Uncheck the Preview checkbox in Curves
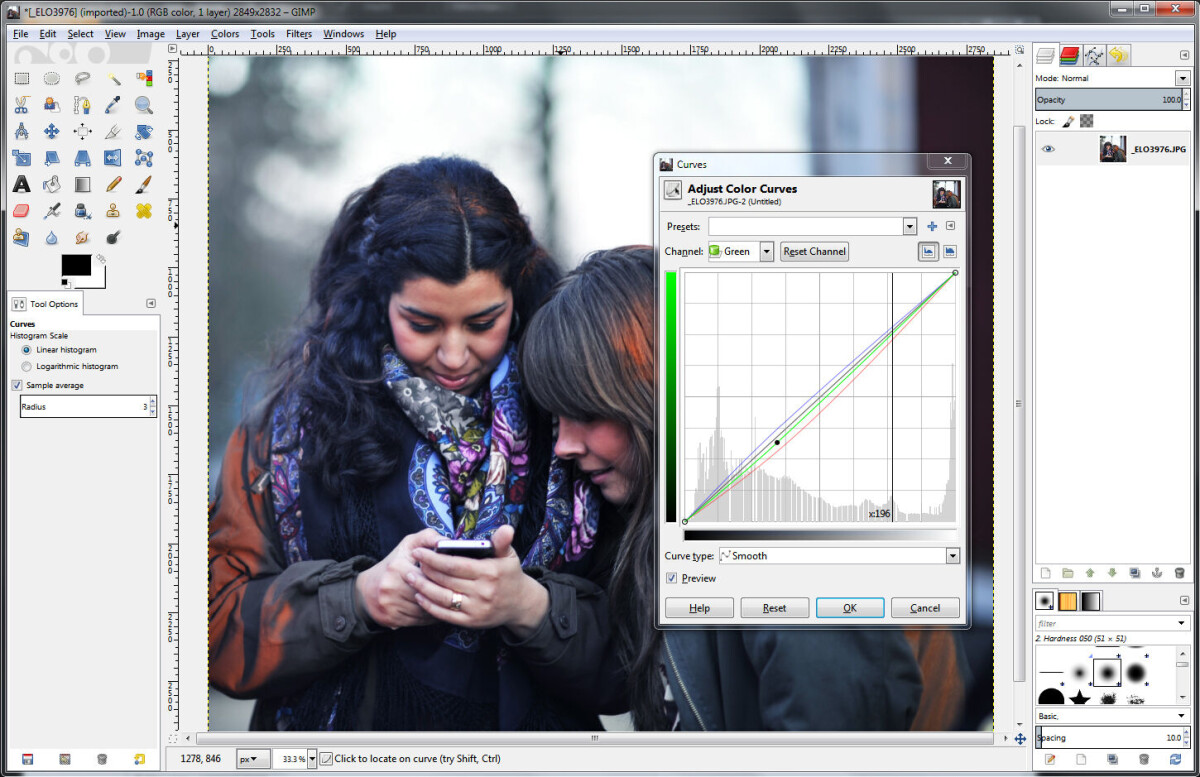Screen dimensions: 1200x777 coord(671,578)
